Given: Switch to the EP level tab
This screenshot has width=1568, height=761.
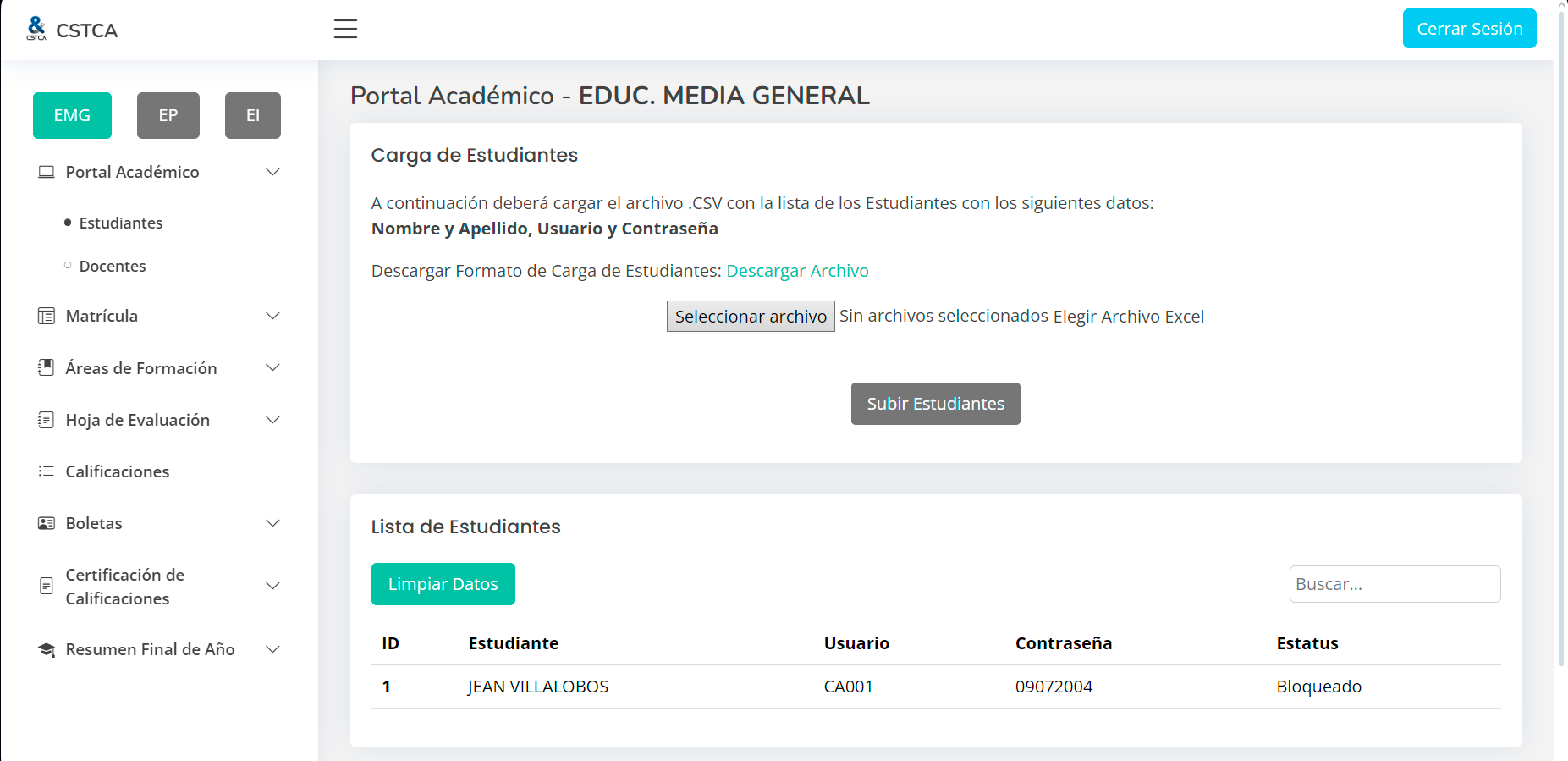Looking at the screenshot, I should (x=168, y=115).
